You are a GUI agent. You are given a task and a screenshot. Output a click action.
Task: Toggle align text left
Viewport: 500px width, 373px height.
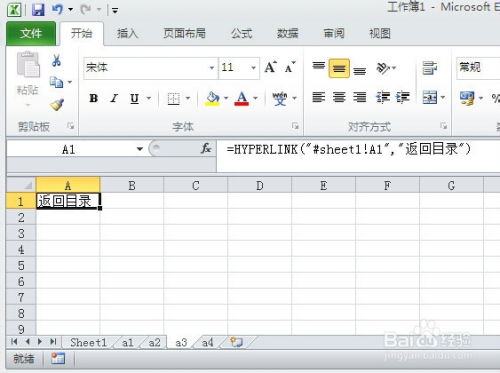(x=318, y=97)
